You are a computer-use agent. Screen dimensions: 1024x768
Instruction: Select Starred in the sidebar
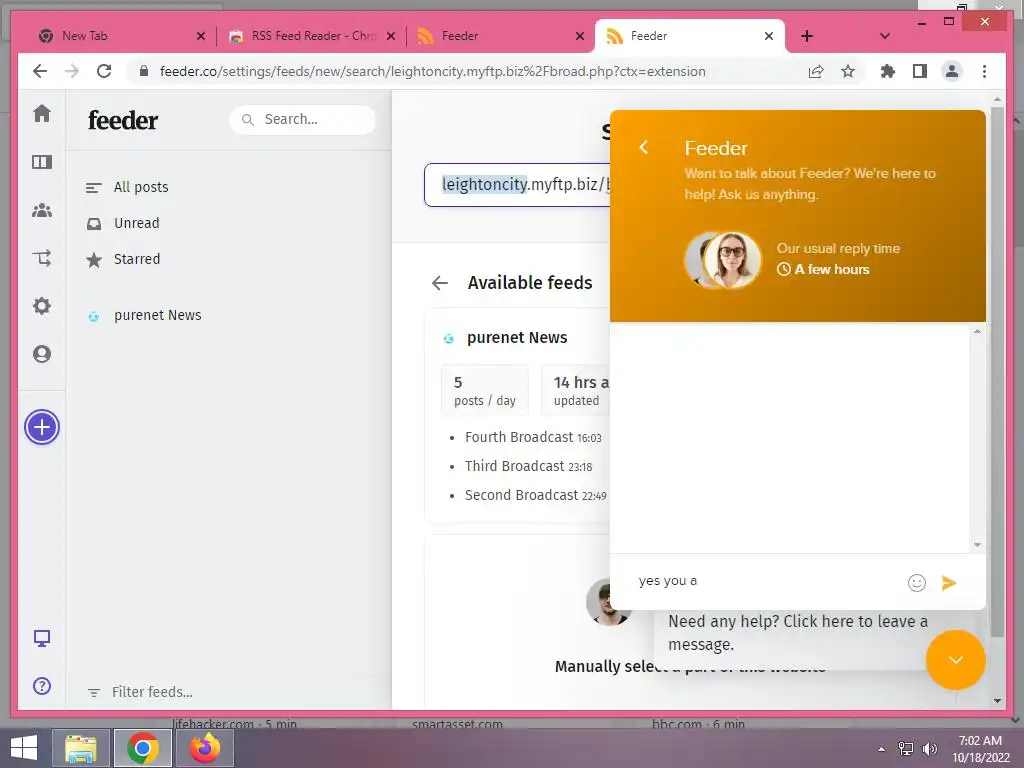(136, 259)
